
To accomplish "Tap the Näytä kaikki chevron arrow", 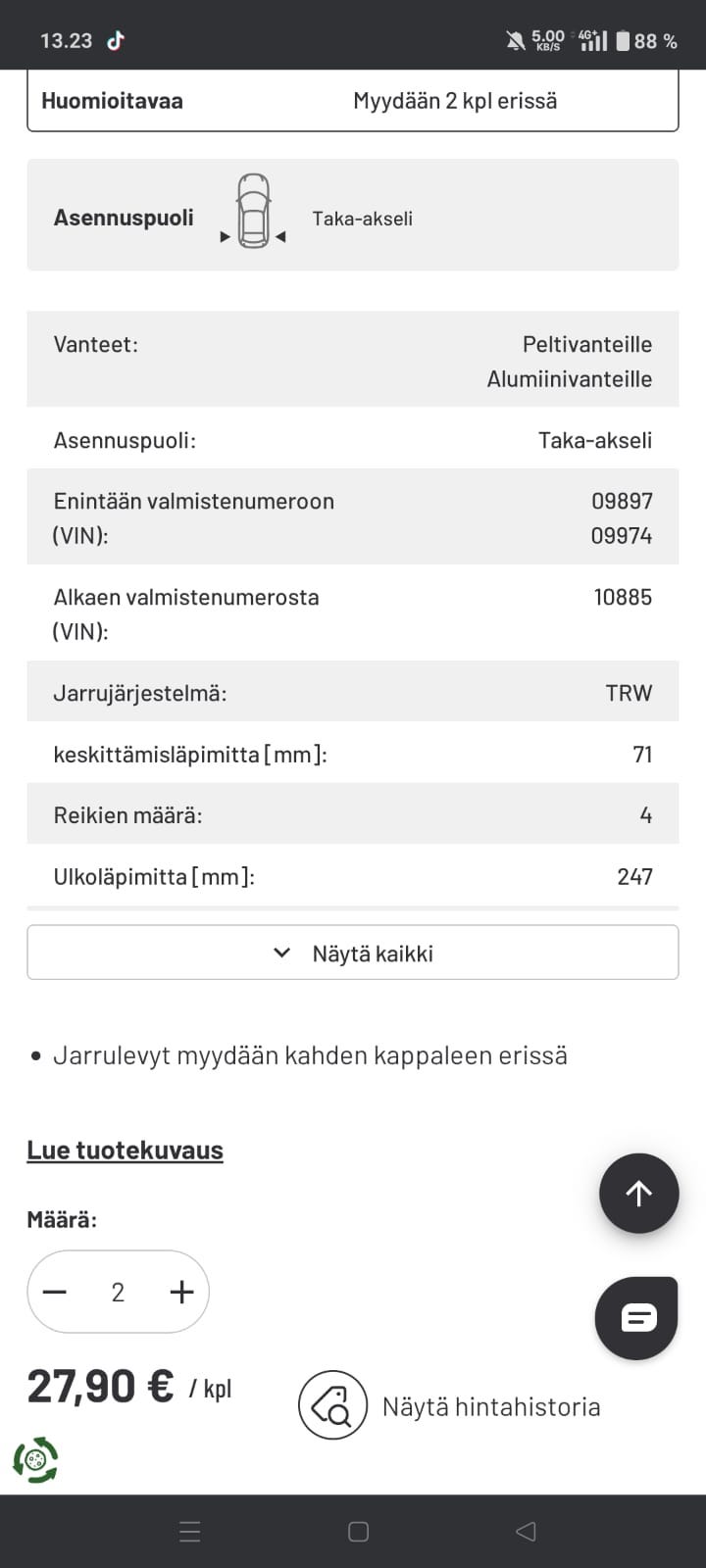I will click(x=282, y=953).
